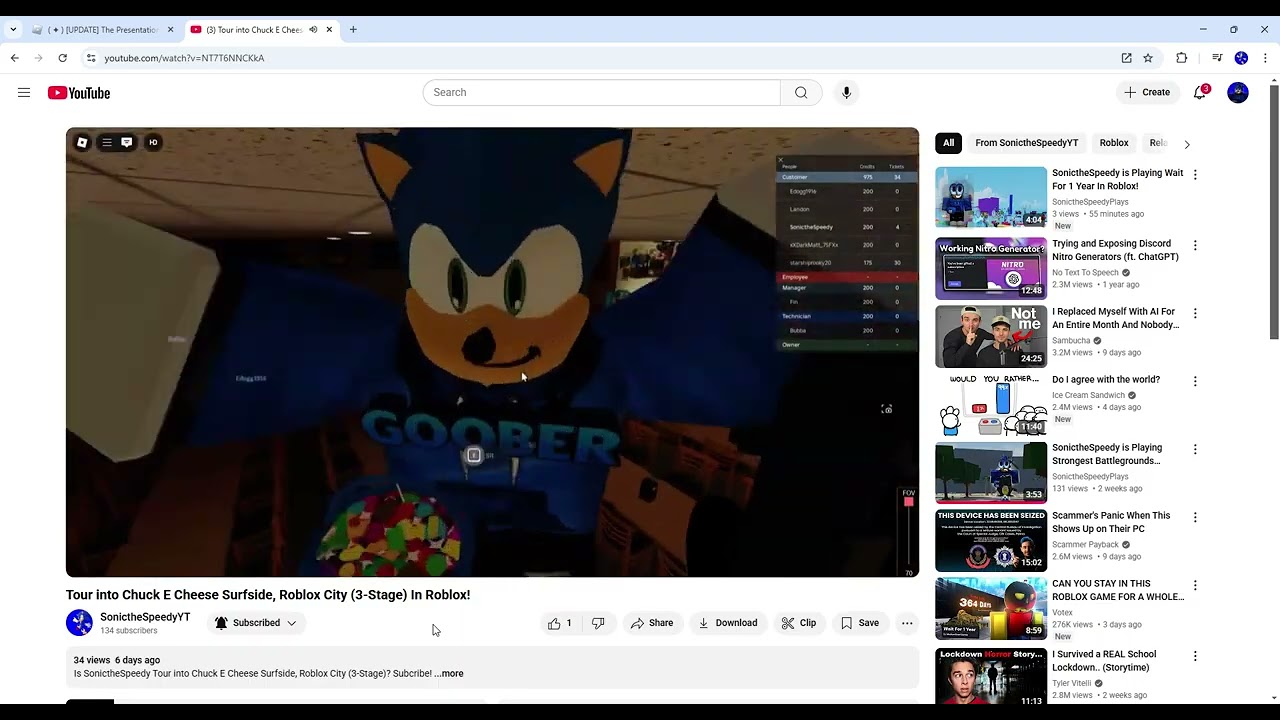Open options for Do I agree video
This screenshot has height=720, width=1280.
[x=1195, y=381]
